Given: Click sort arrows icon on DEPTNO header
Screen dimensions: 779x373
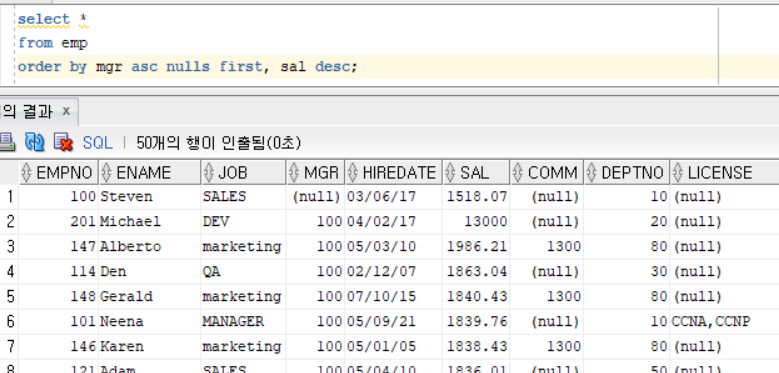Looking at the screenshot, I should [x=592, y=173].
